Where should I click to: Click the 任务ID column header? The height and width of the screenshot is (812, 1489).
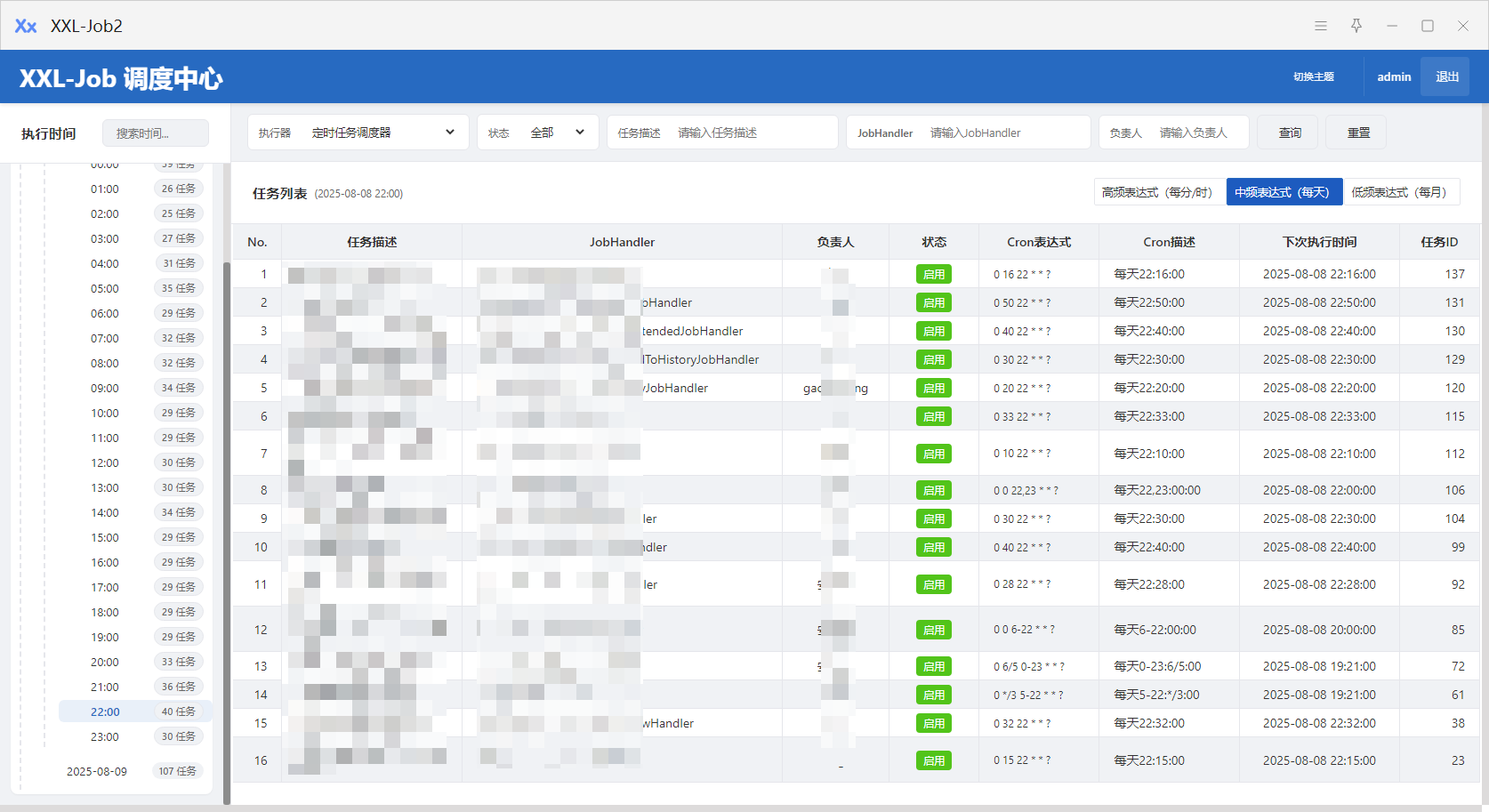click(x=1439, y=242)
